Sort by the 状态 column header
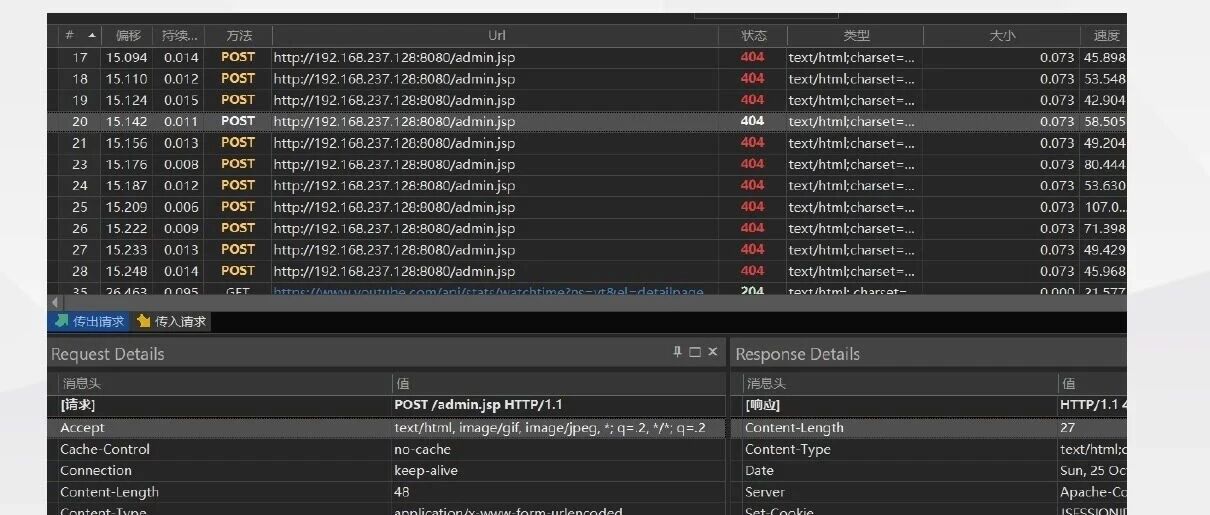1210x515 pixels. 753,35
